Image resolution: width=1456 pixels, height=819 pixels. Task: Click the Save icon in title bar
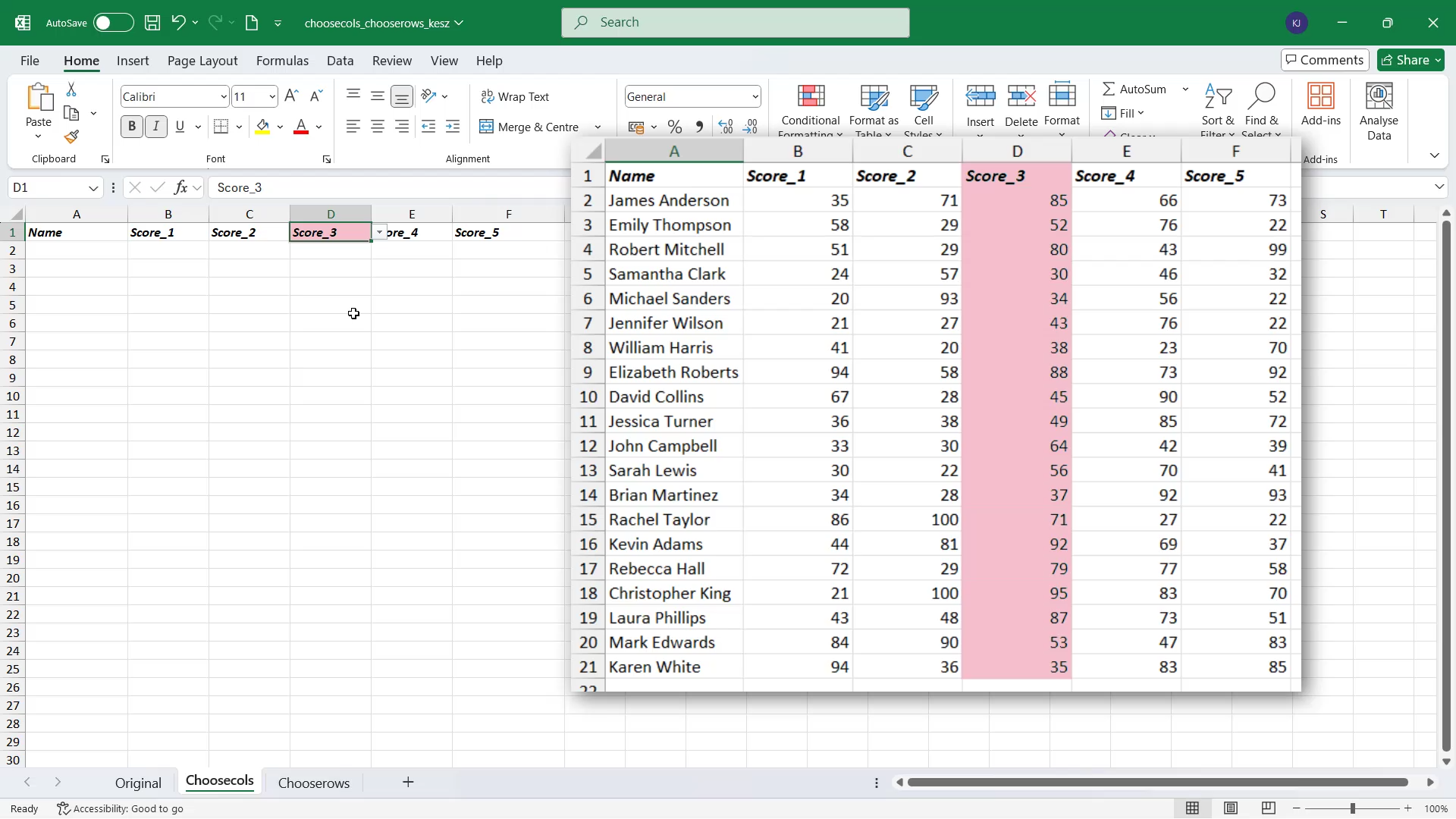[x=152, y=23]
